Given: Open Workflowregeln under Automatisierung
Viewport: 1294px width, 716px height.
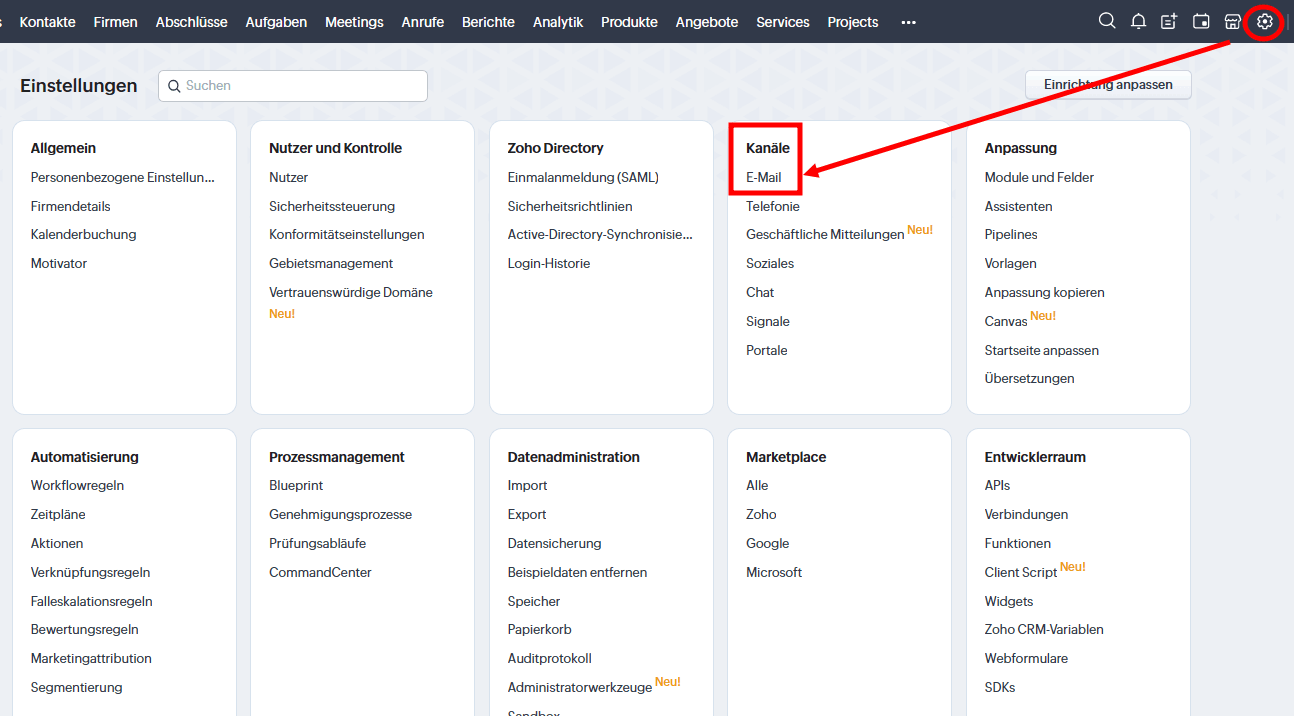Looking at the screenshot, I should 78,485.
